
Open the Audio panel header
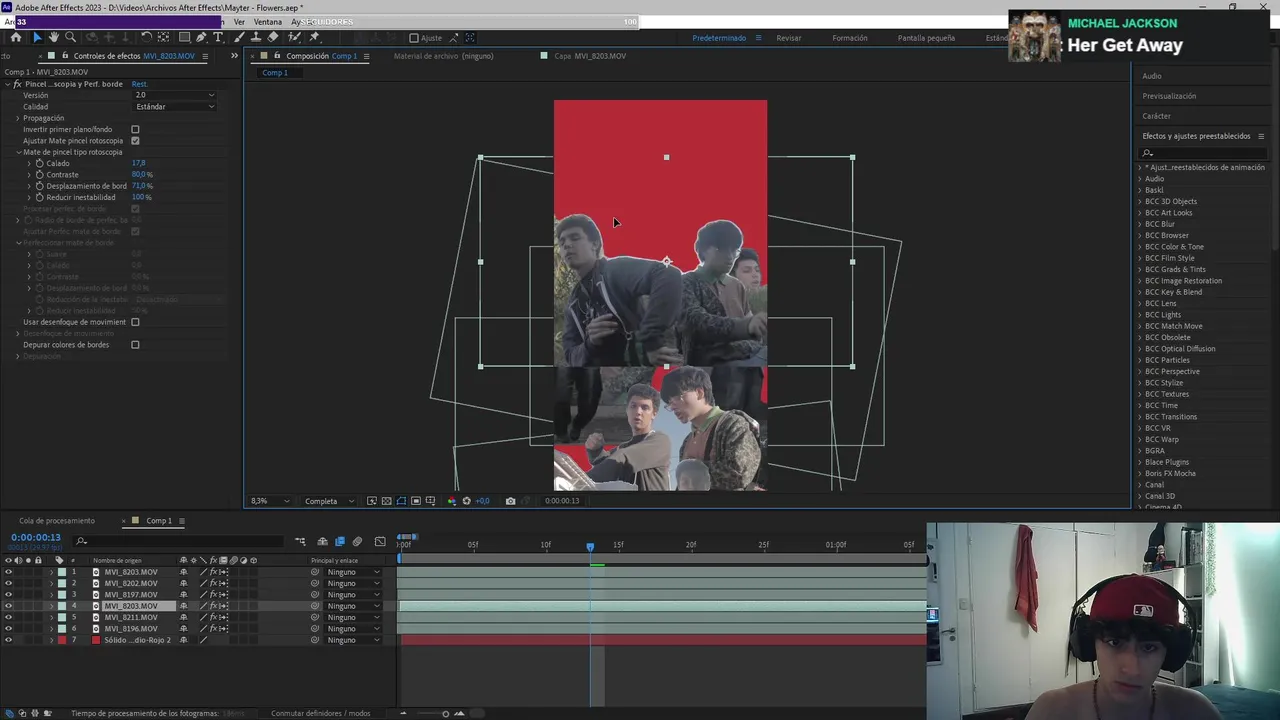coord(1152,76)
